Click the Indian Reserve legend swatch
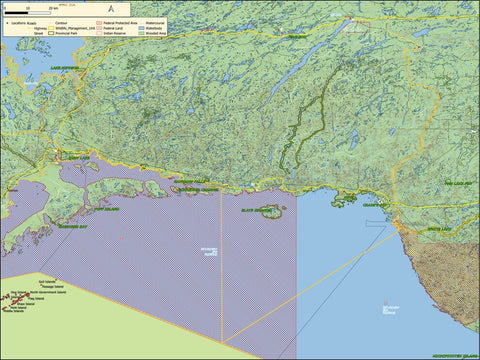The width and height of the screenshot is (480, 360). tap(99, 33)
